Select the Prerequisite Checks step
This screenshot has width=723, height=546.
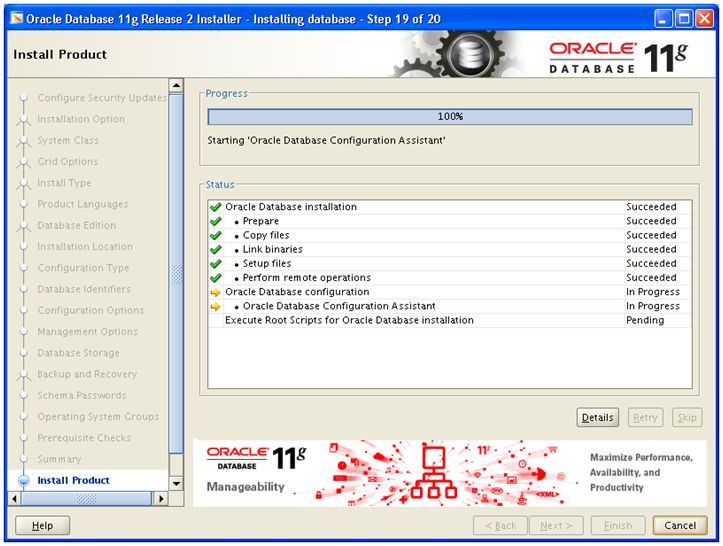click(x=84, y=438)
